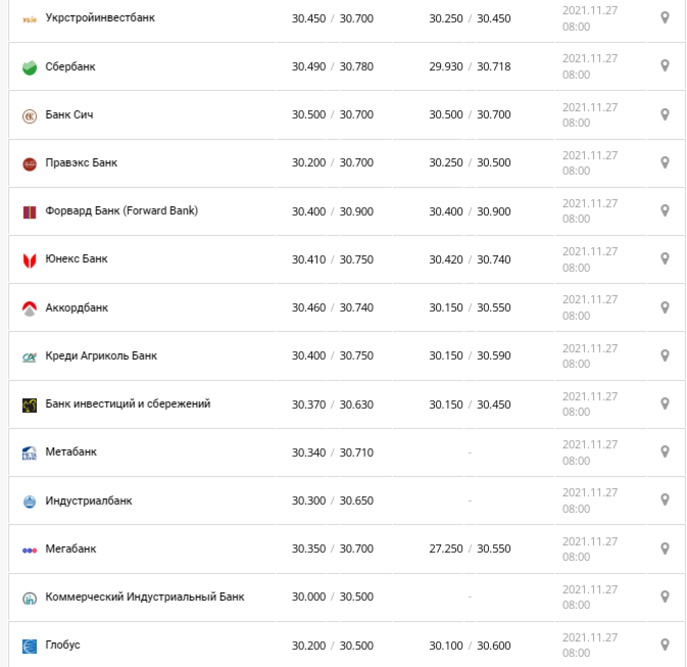
Task: Open Индустриалбанк bank name
Action: click(x=89, y=500)
